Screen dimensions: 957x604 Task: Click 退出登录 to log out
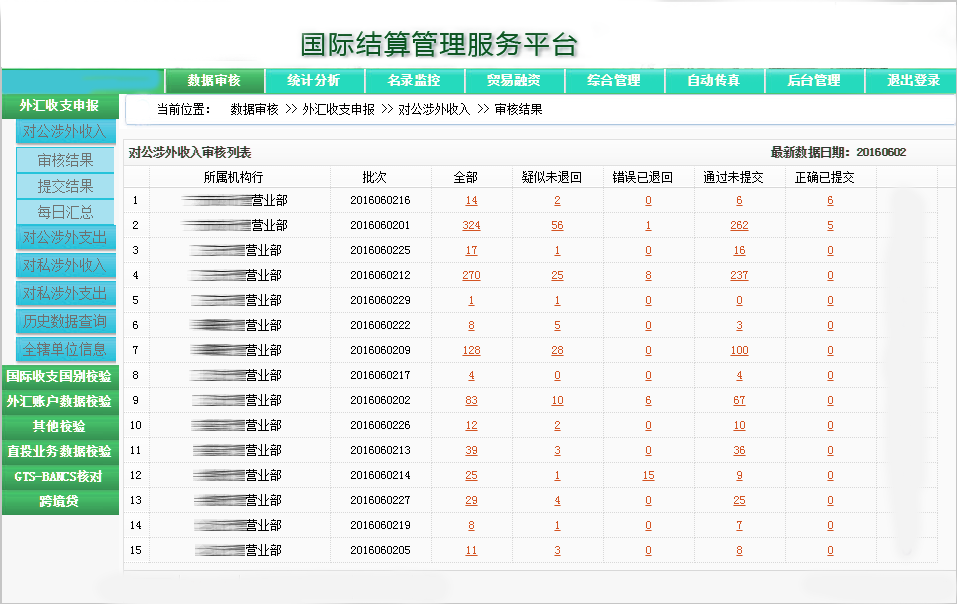click(x=913, y=81)
